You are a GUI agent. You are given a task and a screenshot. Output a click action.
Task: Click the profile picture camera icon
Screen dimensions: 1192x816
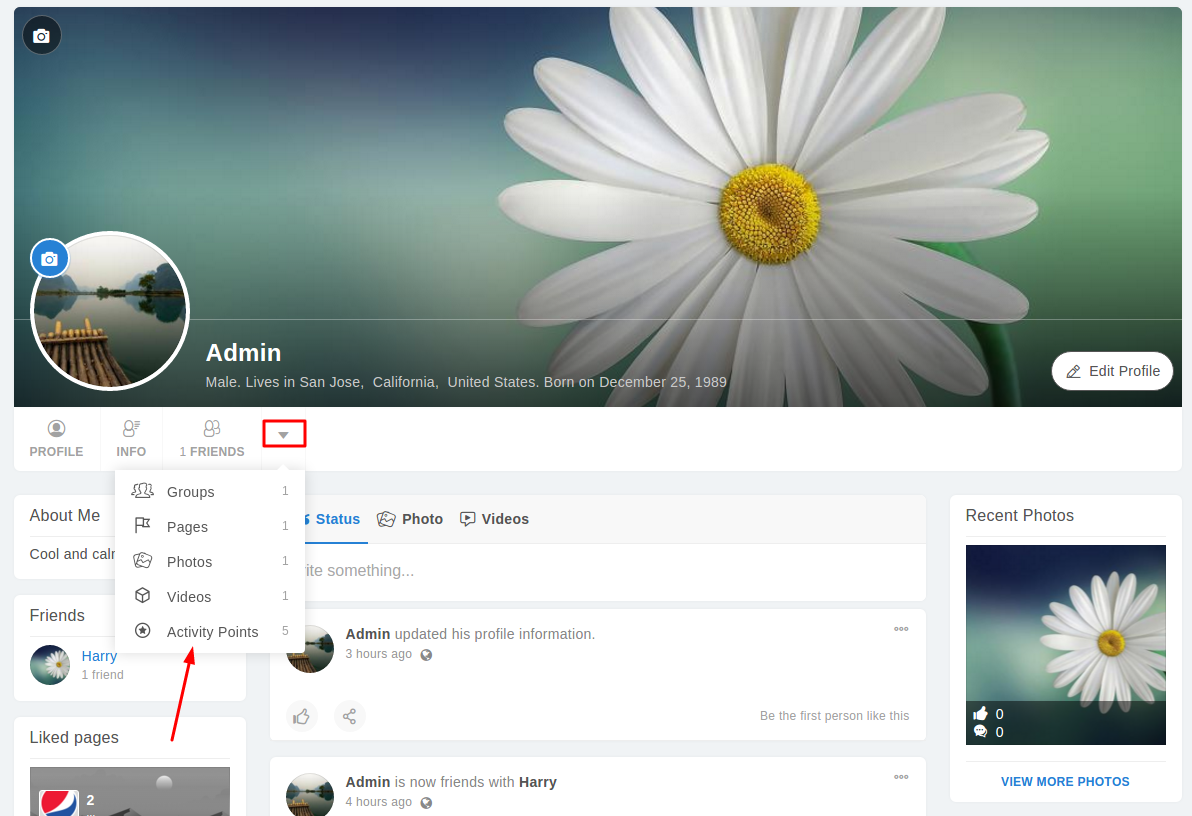pos(49,259)
